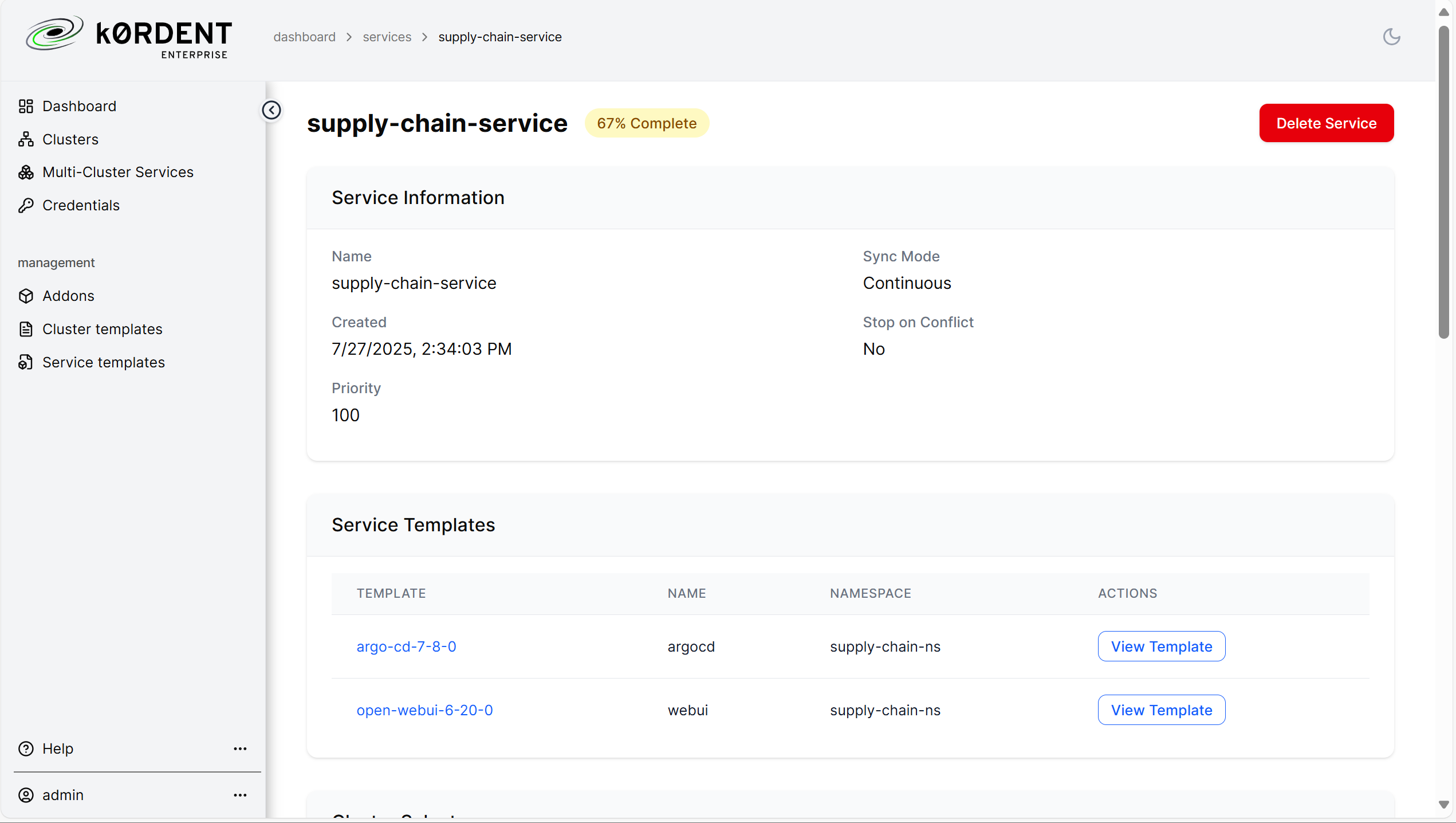Click Help label in sidebar
1456x823 pixels.
(x=58, y=748)
